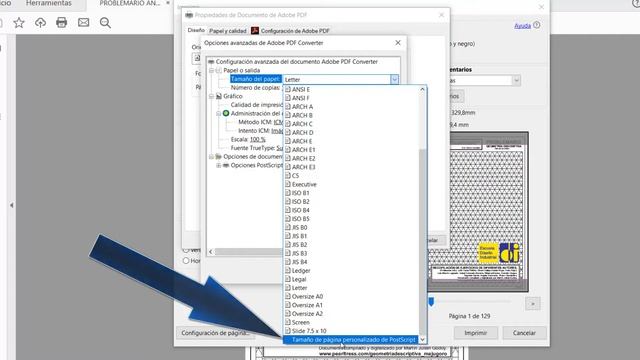Open Configuración de Adobe PDF tab
The height and width of the screenshot is (360, 640).
tap(290, 31)
